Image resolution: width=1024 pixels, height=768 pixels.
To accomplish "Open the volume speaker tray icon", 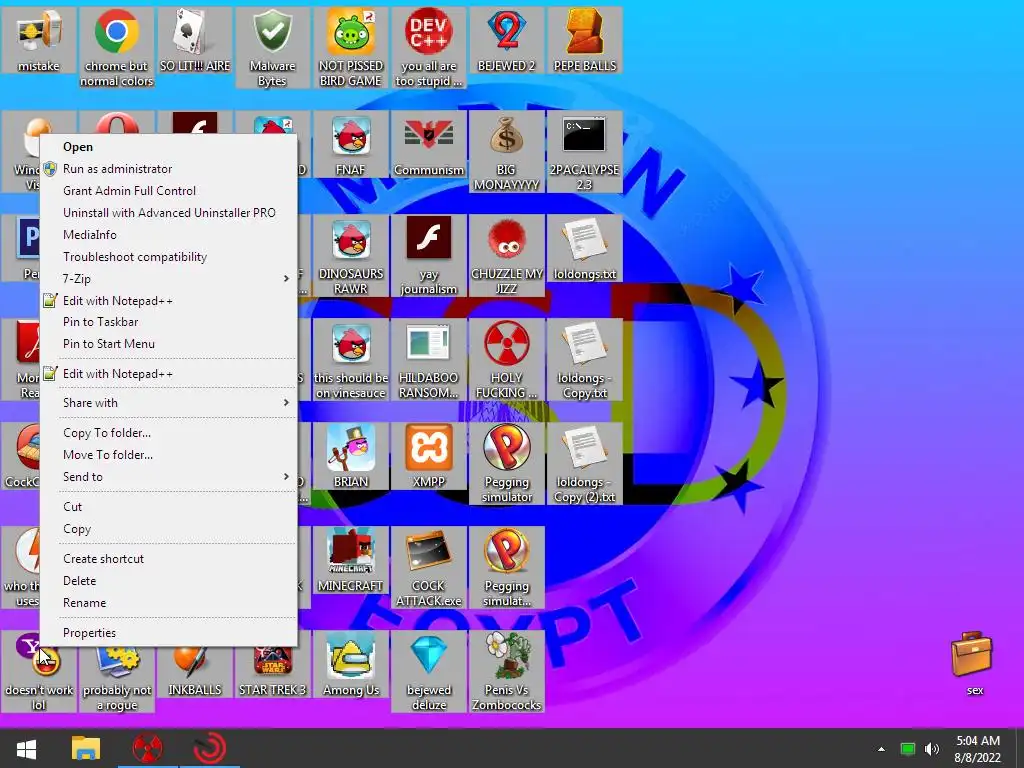I will point(932,749).
